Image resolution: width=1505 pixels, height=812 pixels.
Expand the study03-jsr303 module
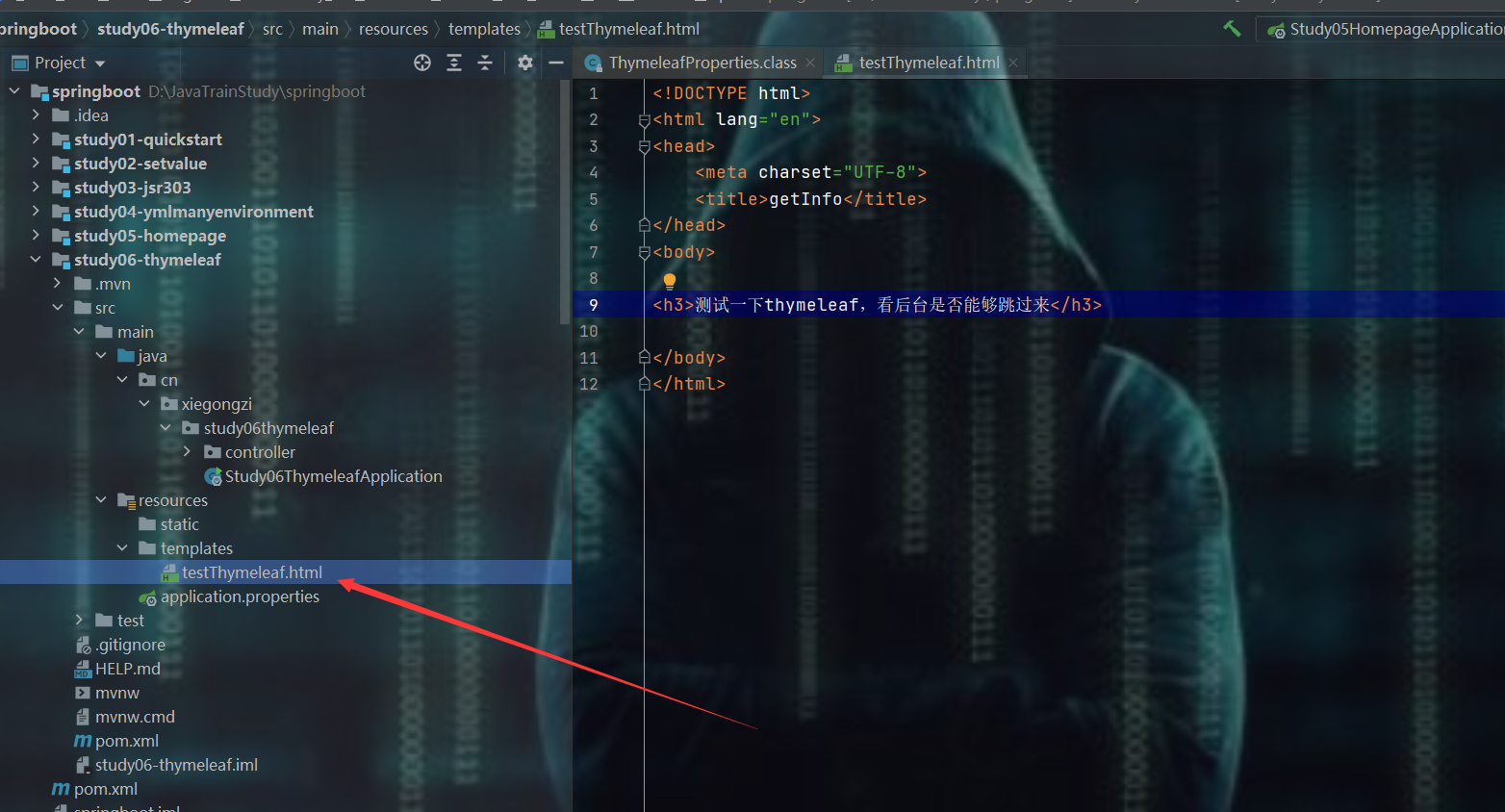36,188
